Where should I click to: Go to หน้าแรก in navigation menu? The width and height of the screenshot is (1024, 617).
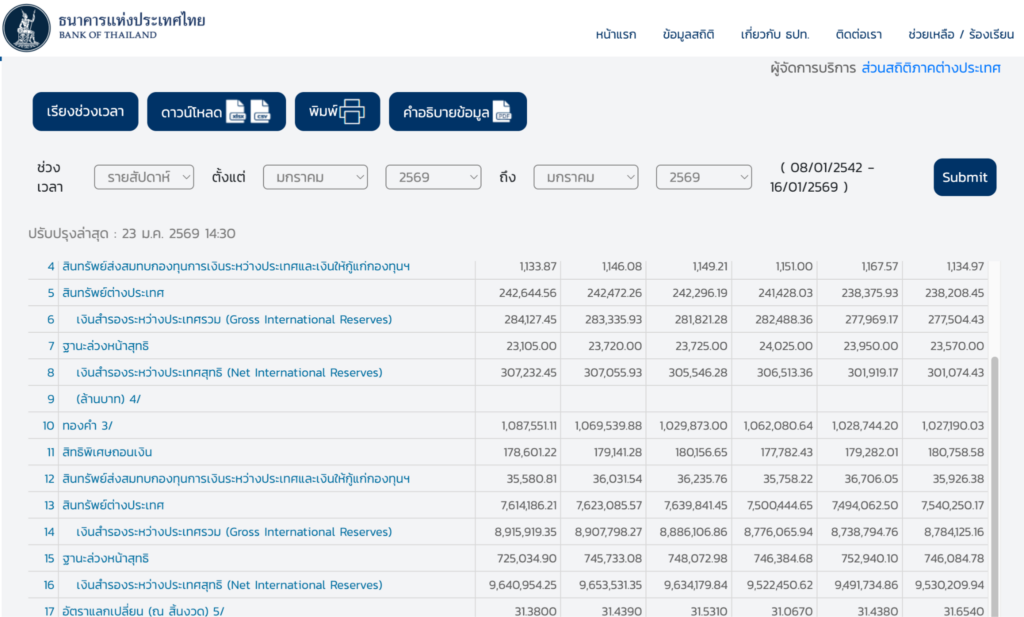pyautogui.click(x=615, y=34)
